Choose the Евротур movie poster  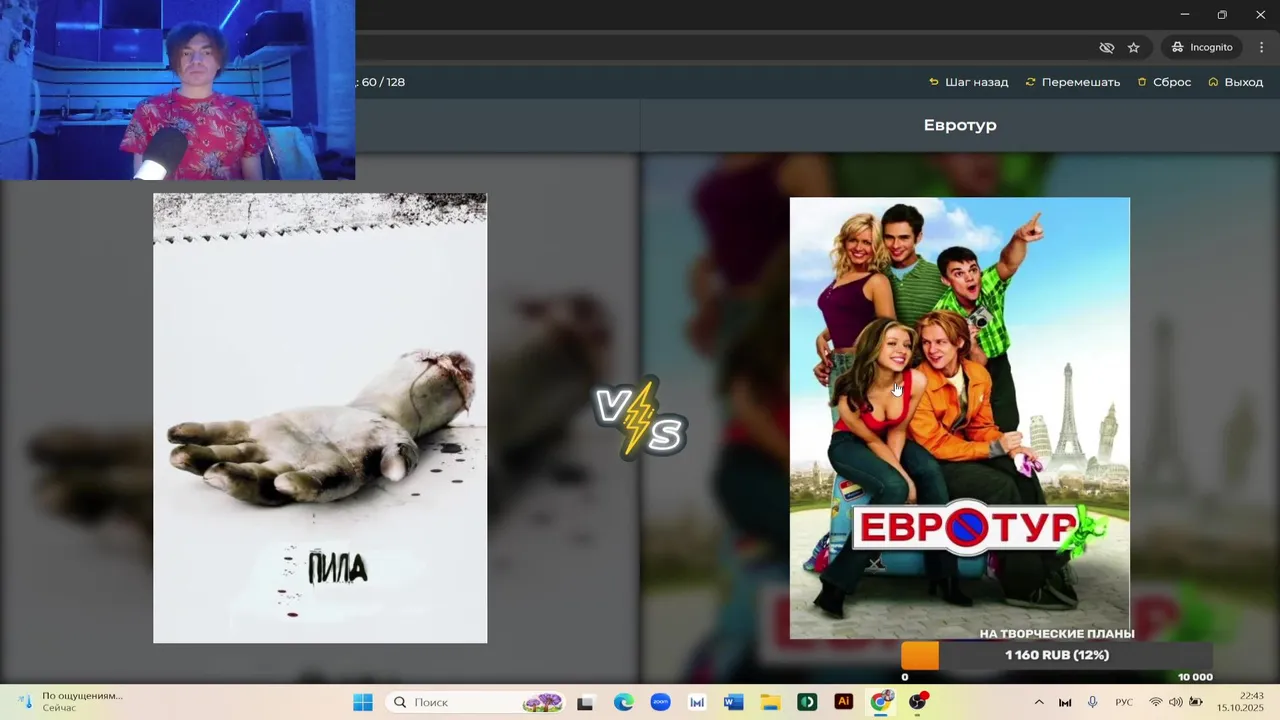960,418
